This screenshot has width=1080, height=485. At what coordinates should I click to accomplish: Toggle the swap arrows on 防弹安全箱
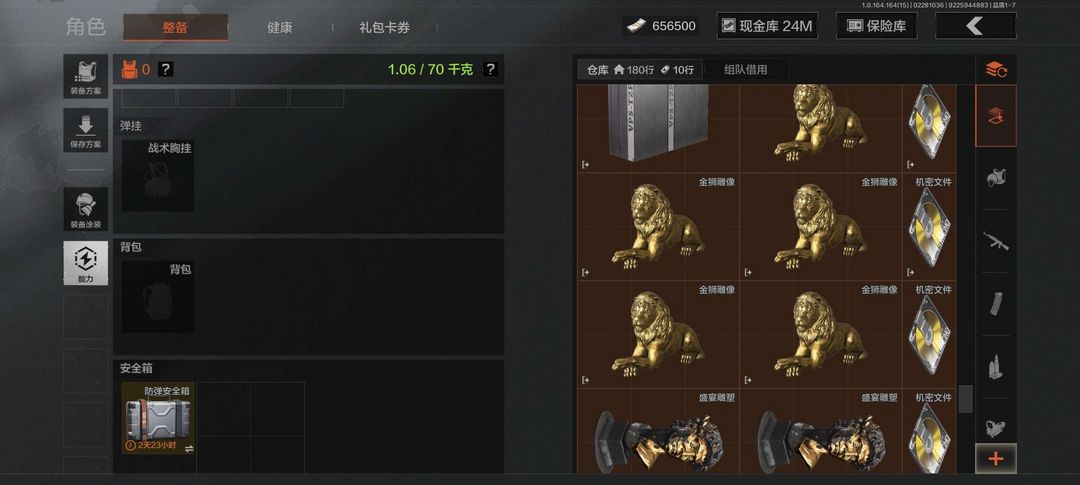189,448
